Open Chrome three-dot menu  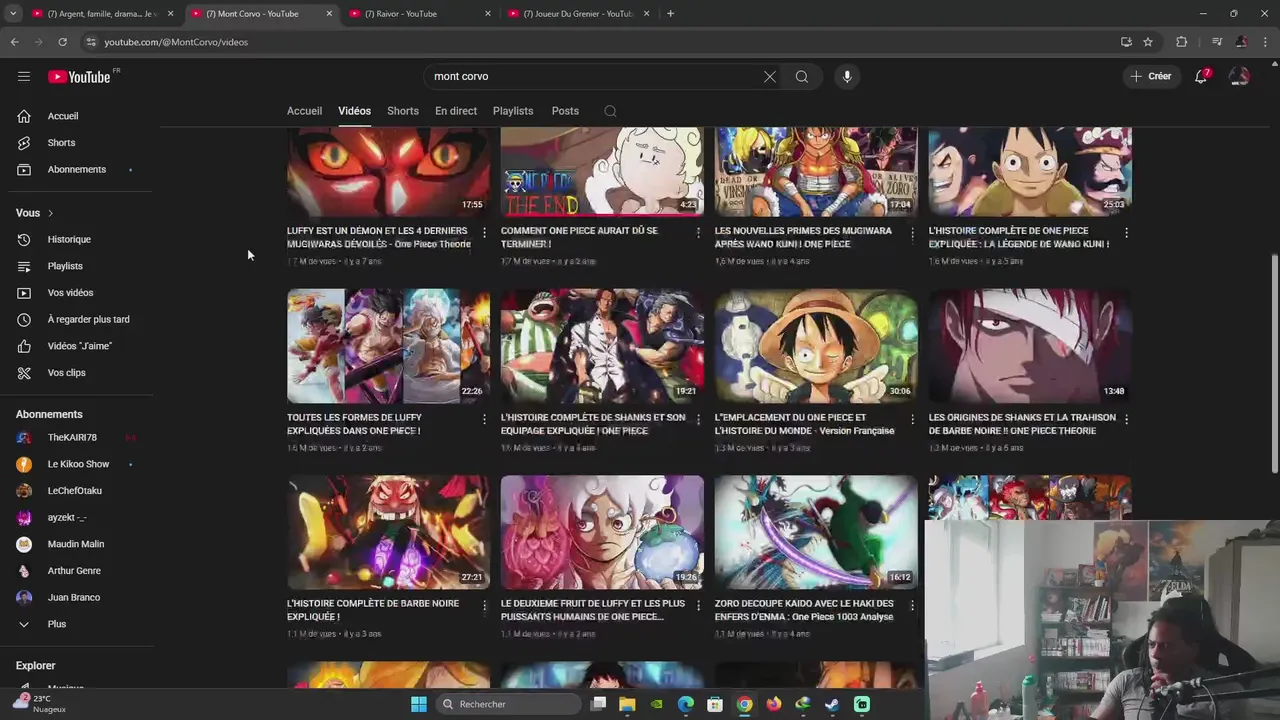click(x=1266, y=42)
